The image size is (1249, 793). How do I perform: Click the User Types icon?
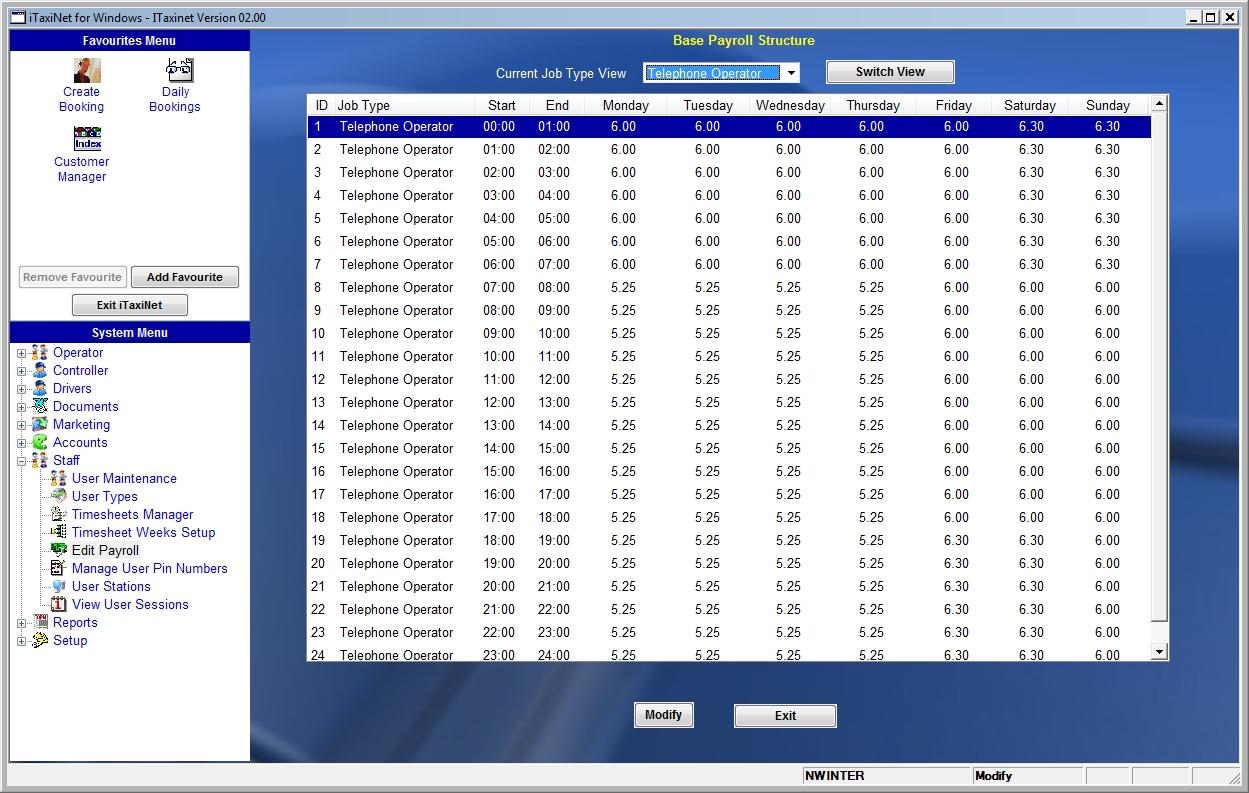pos(58,497)
